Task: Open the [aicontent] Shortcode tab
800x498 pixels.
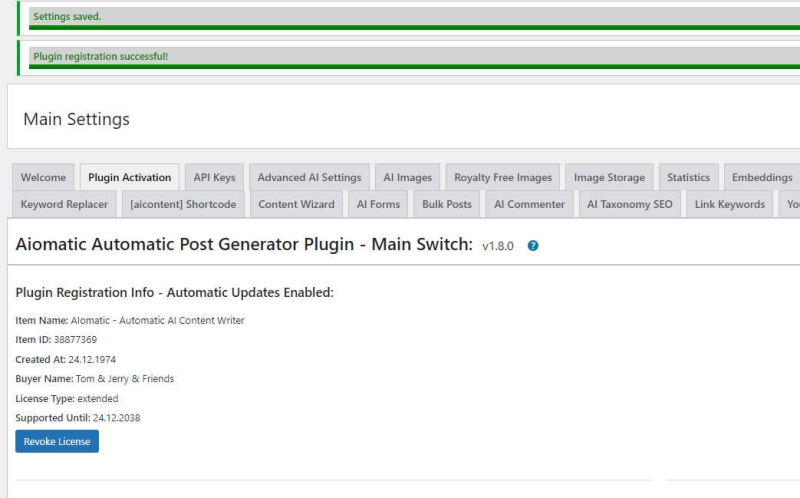Action: [183, 204]
